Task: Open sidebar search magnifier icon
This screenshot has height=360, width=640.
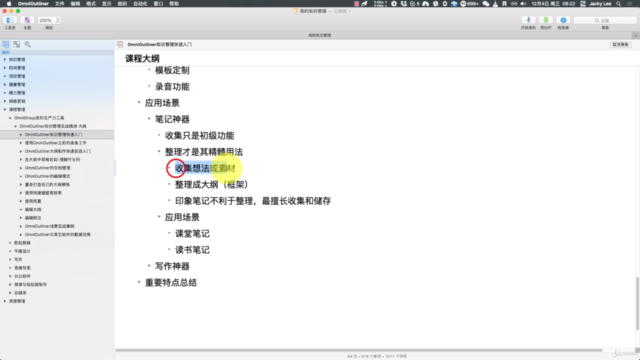Action: click(x=27, y=44)
